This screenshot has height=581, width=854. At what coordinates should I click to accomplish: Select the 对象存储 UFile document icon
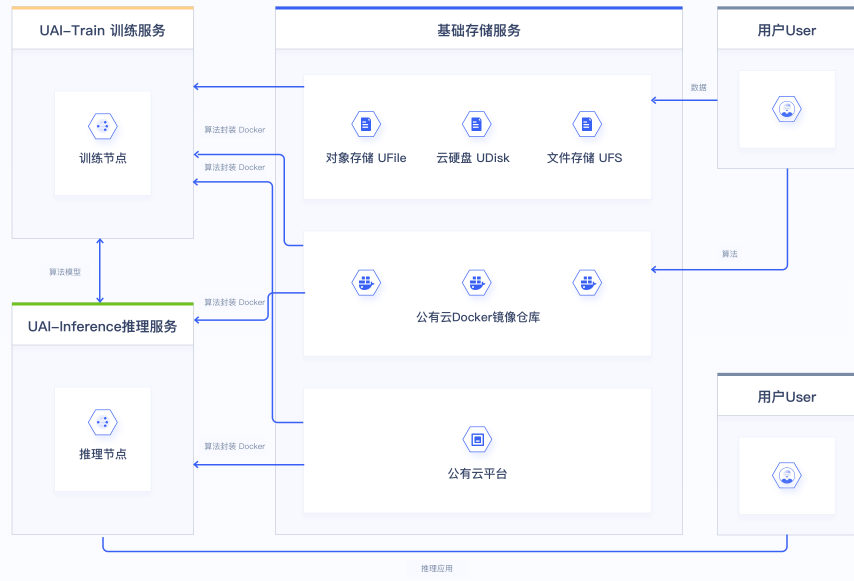tap(366, 125)
